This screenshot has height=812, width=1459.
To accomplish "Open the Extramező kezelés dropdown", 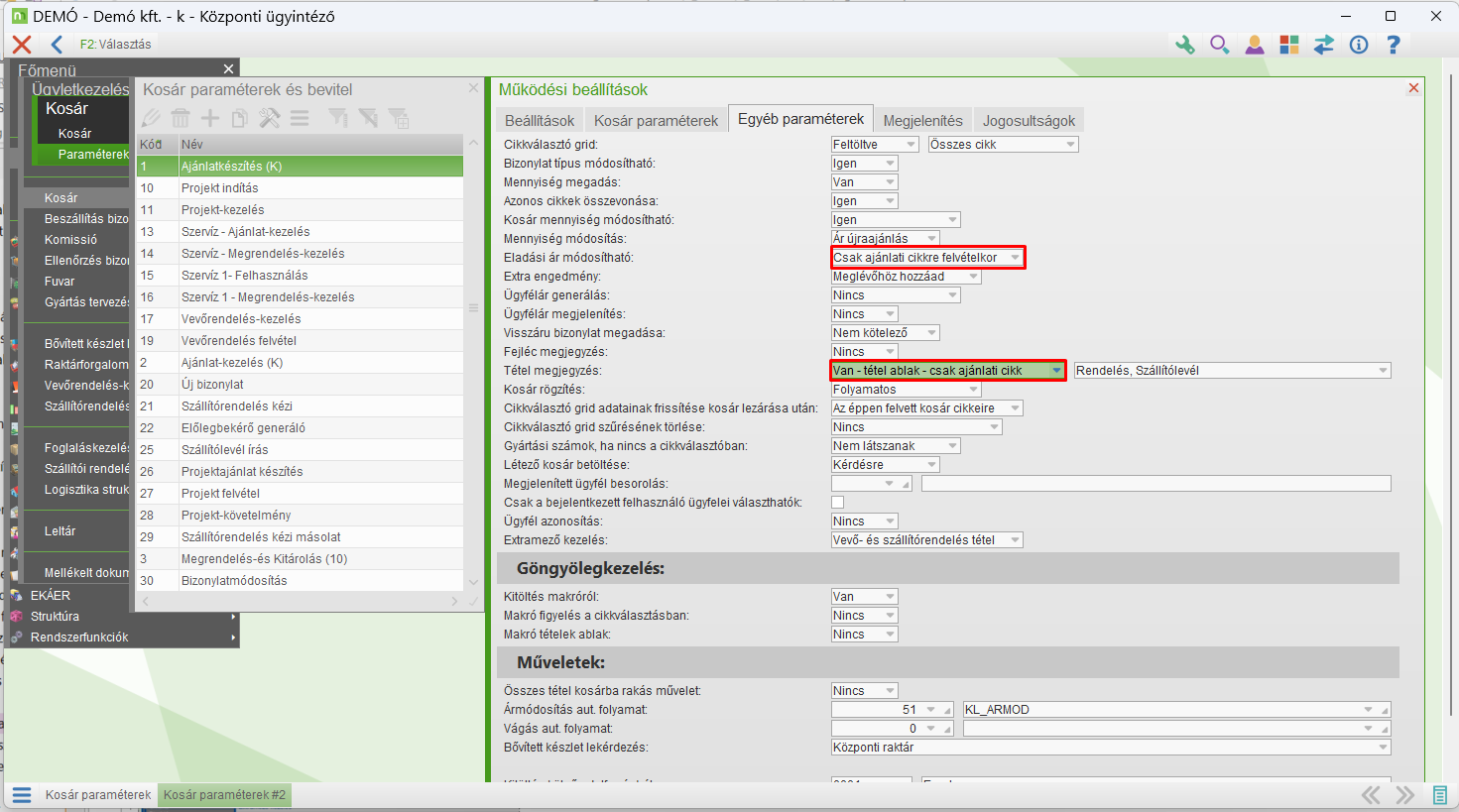I will pos(926,540).
